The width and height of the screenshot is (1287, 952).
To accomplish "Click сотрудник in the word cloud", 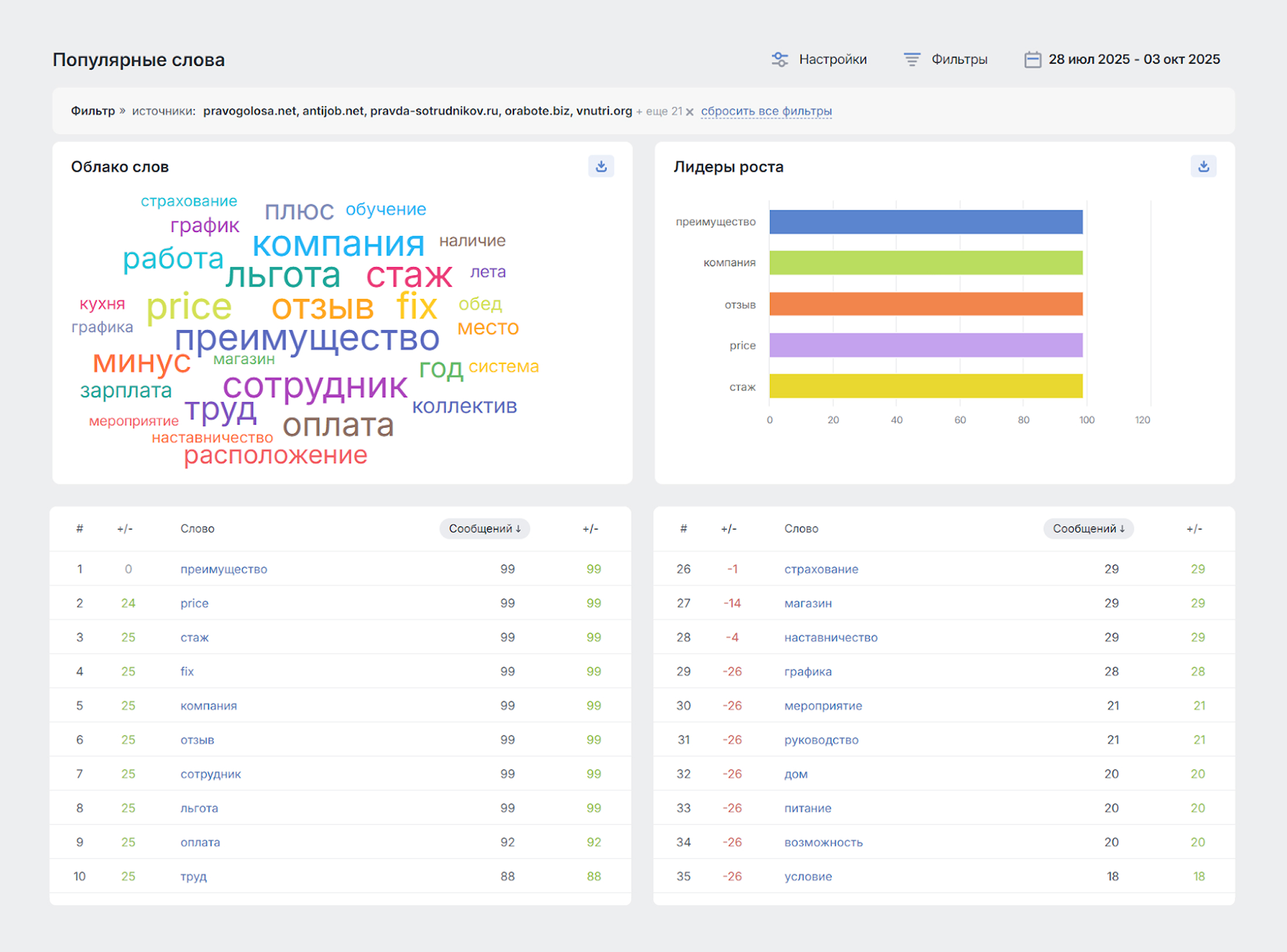I will coord(315,386).
